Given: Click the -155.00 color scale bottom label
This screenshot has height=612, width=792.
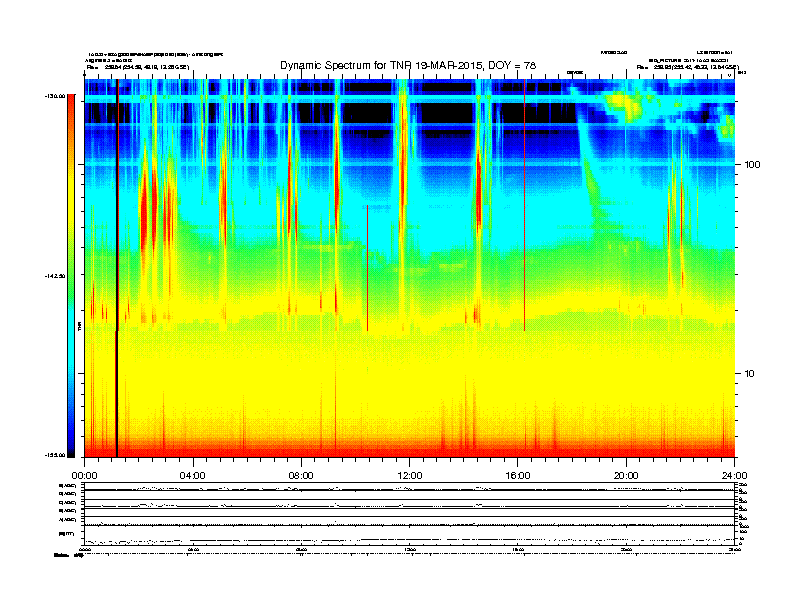Looking at the screenshot, I should click(x=56, y=455).
